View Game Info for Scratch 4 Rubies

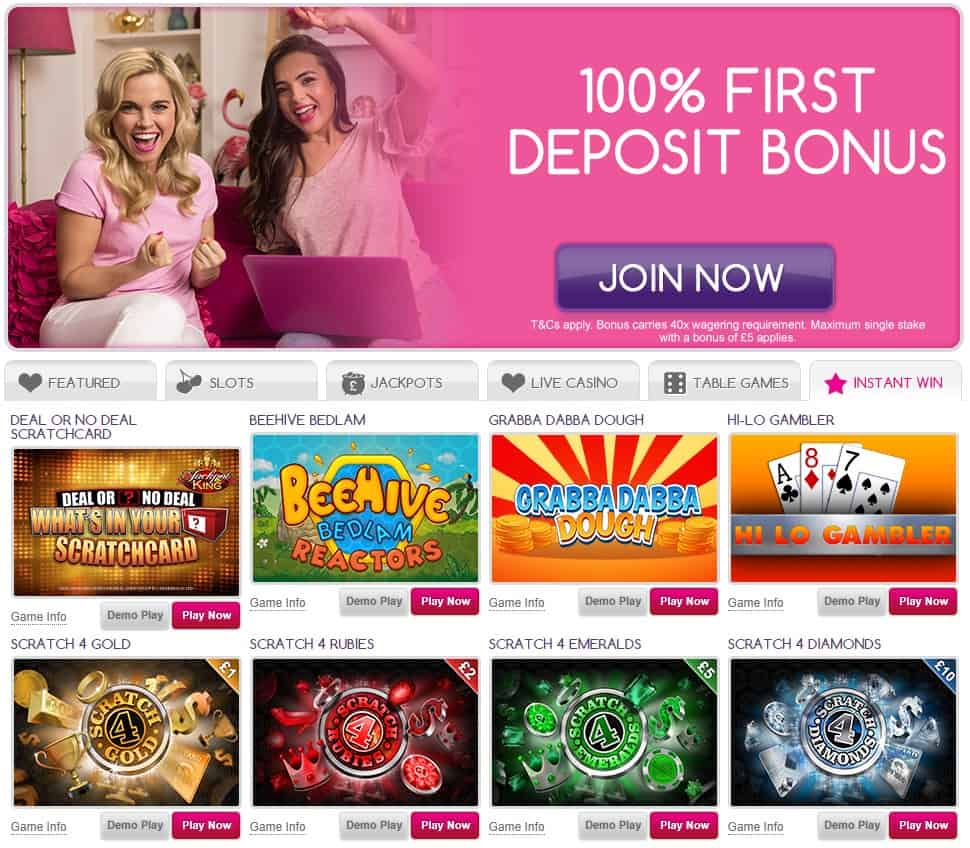pyautogui.click(x=278, y=826)
